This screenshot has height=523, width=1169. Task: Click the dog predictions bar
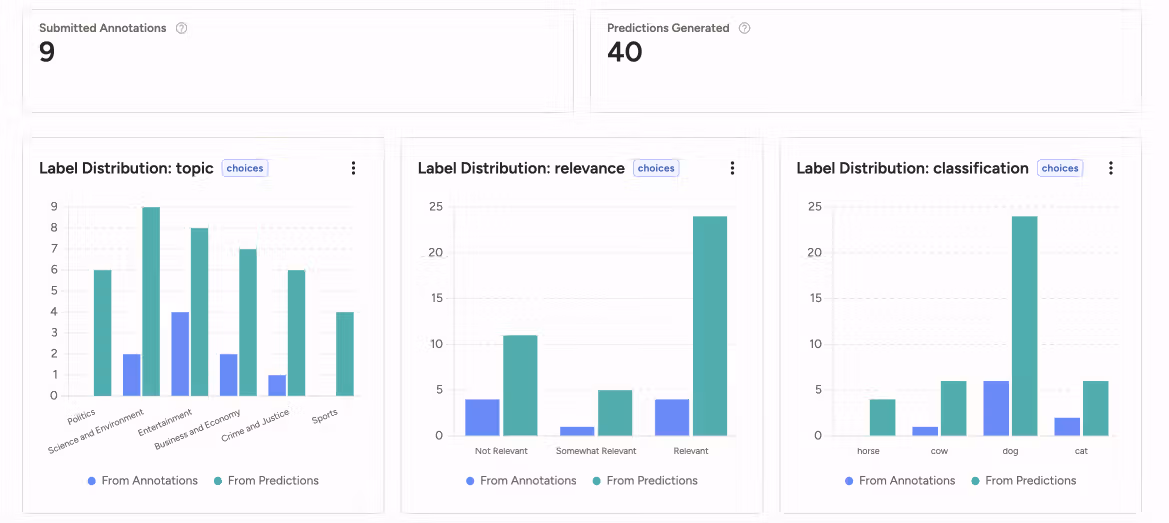pyautogui.click(x=1024, y=326)
